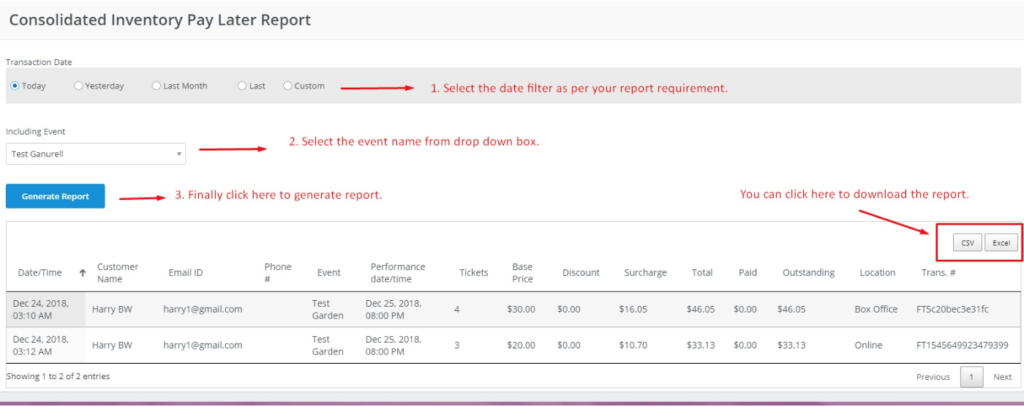Open the Including Event dropdown
Viewport: 1024px width, 407px height.
[x=95, y=153]
